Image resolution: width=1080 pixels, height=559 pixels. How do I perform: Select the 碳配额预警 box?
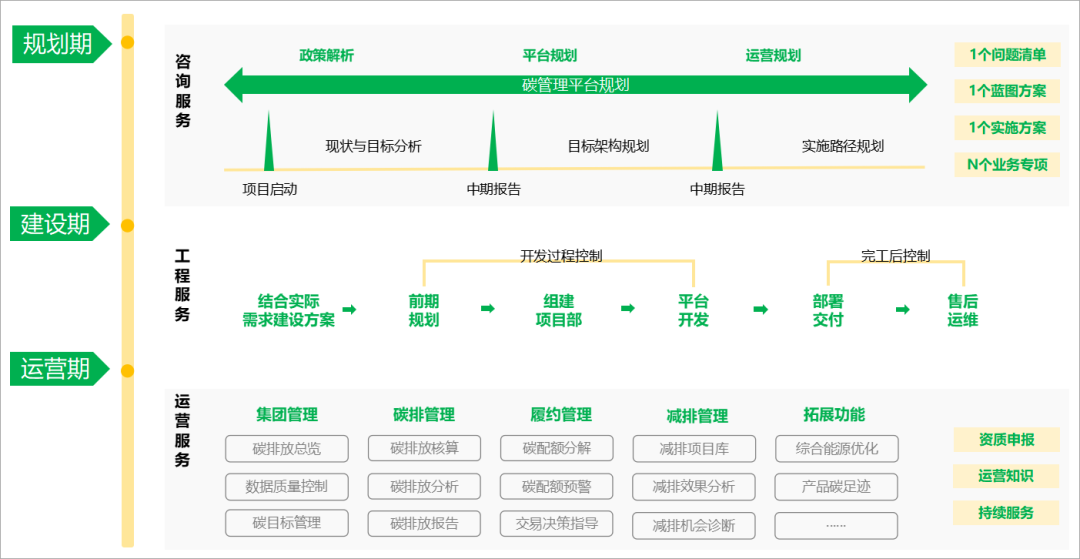(x=556, y=486)
